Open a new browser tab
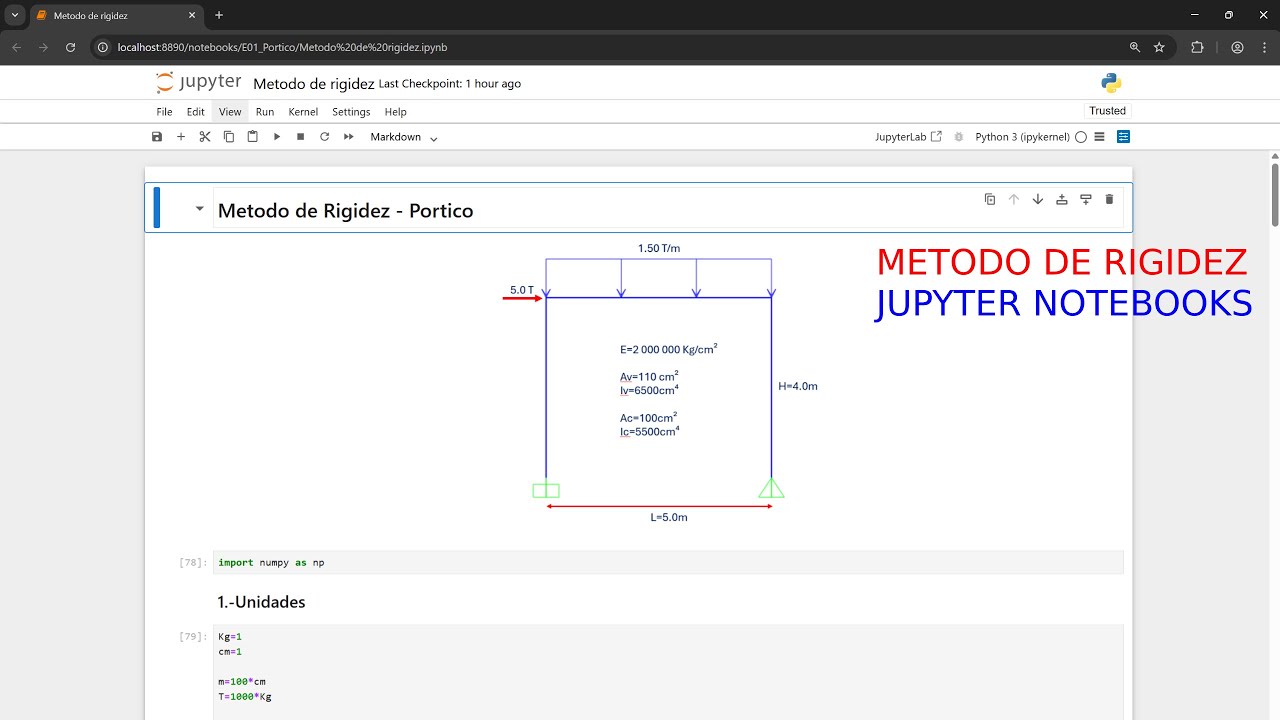This screenshot has width=1280, height=720. click(x=219, y=15)
